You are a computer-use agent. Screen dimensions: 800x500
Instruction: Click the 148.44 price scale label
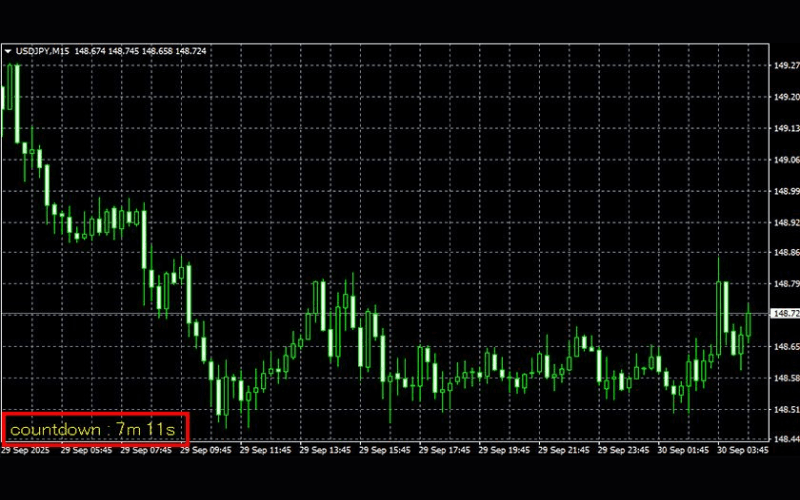785,439
